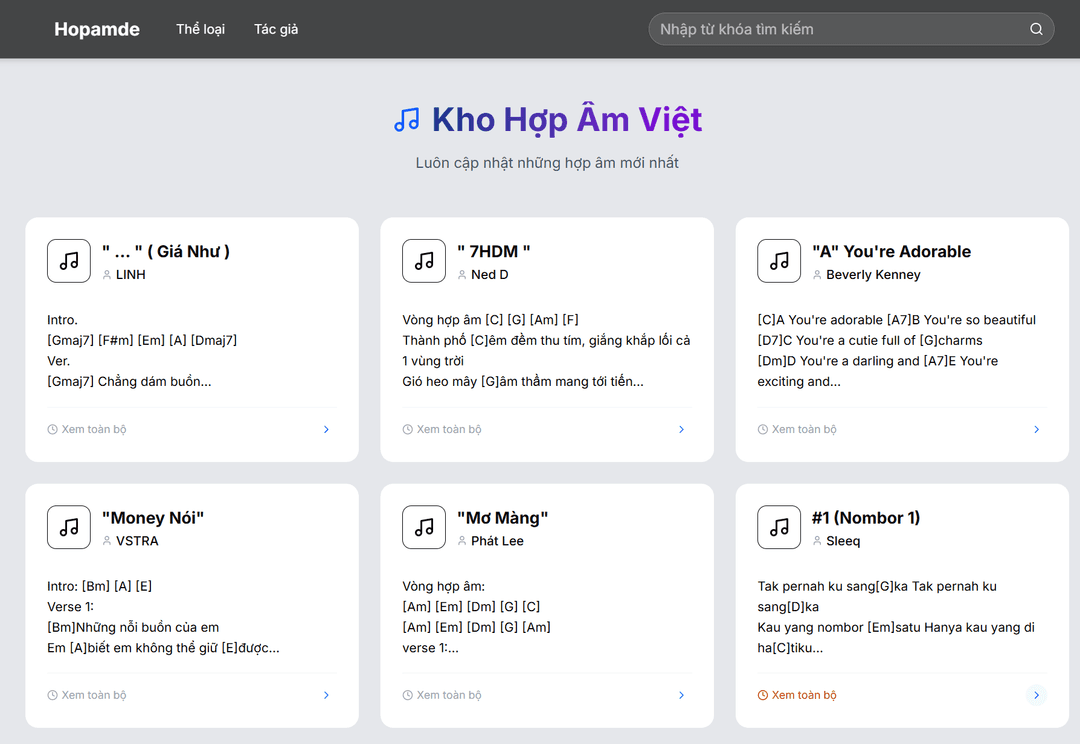Open the "Tác giả" menu

tap(276, 29)
